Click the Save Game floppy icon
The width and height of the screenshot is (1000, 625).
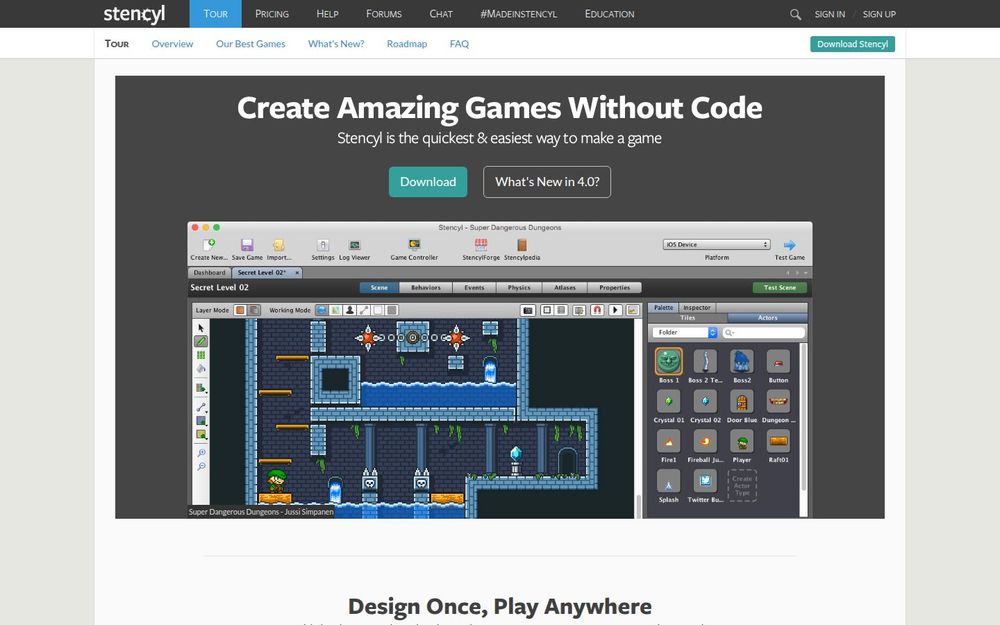(247, 245)
